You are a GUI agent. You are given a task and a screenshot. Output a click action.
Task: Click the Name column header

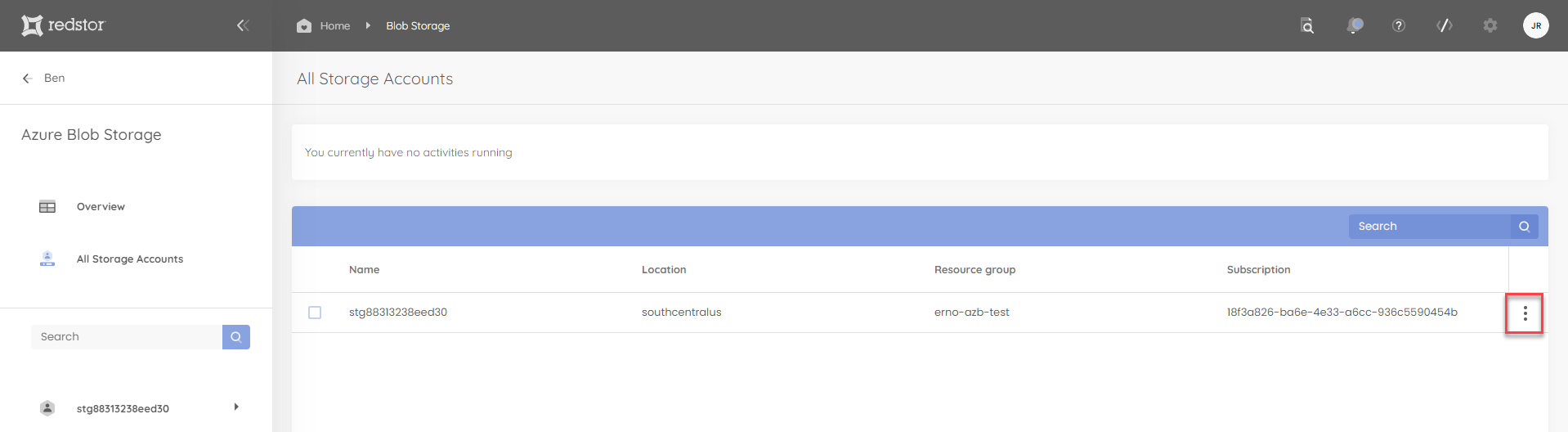click(364, 270)
